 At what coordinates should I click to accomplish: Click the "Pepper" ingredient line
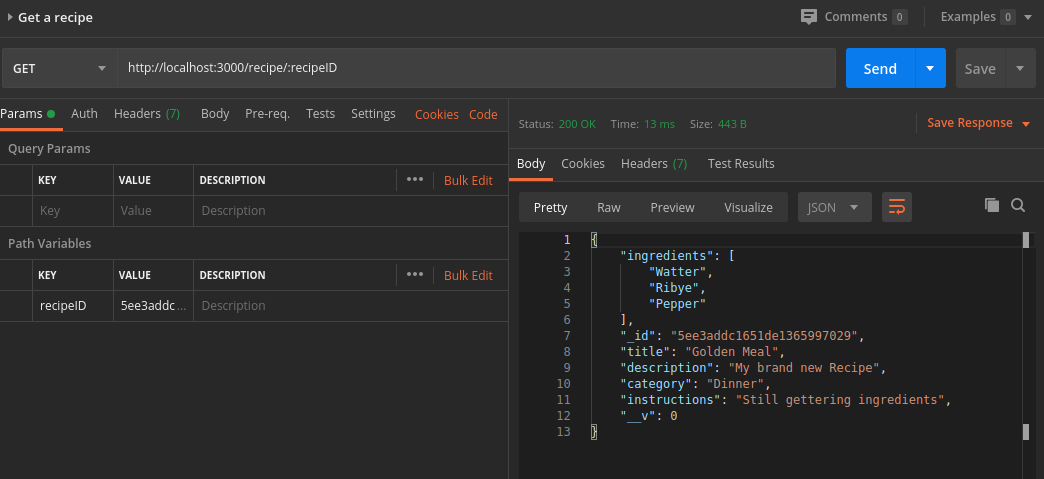[677, 304]
